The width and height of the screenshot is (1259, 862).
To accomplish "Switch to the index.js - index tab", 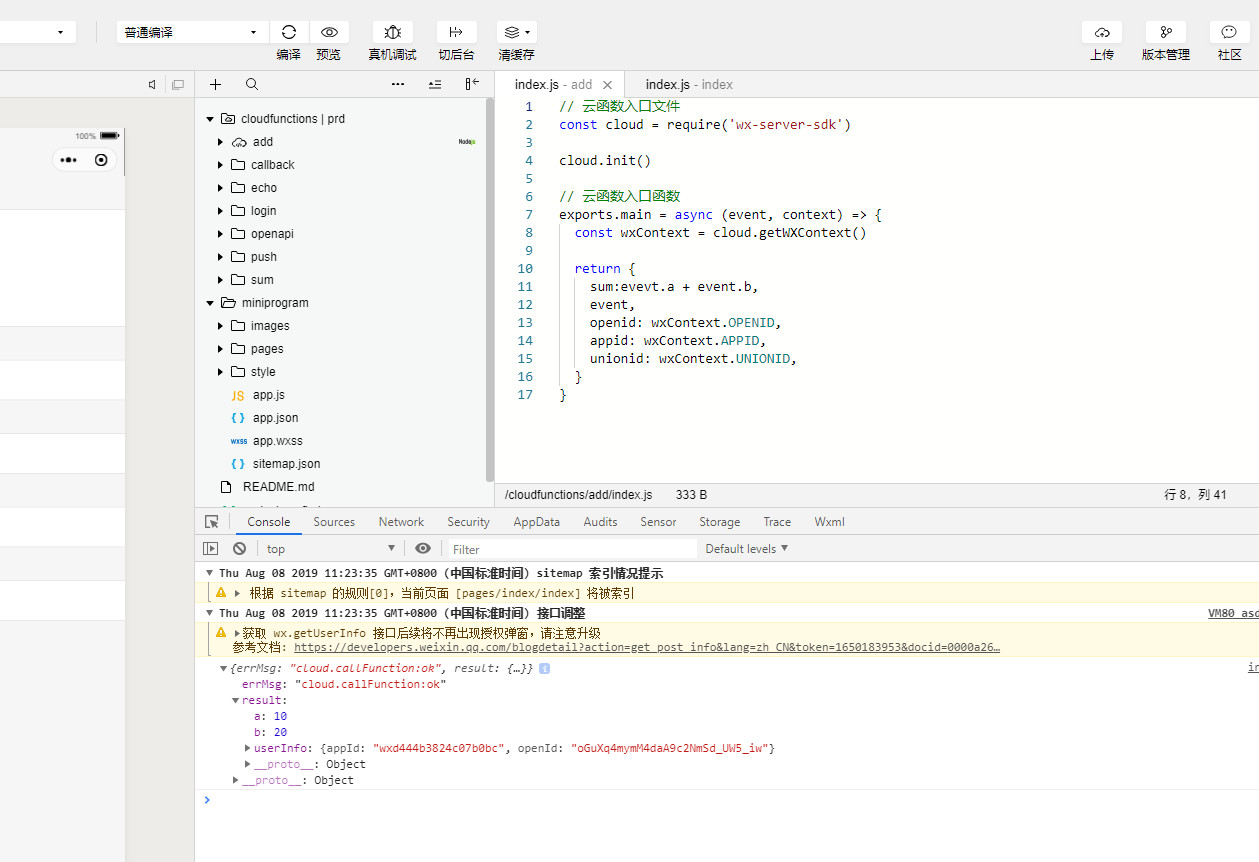I will [689, 85].
